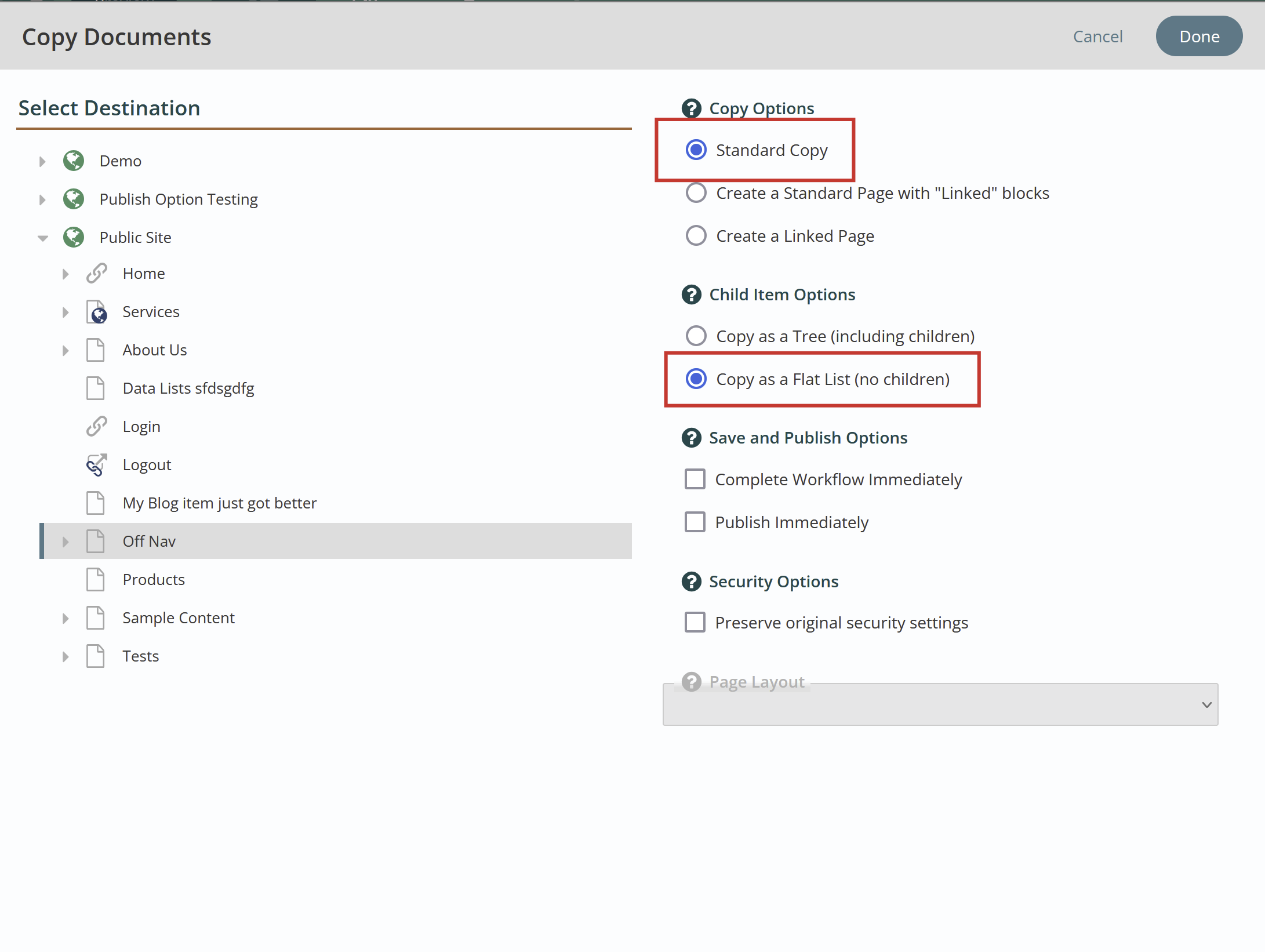Open help for Security Options
This screenshot has width=1265, height=952.
[x=691, y=582]
